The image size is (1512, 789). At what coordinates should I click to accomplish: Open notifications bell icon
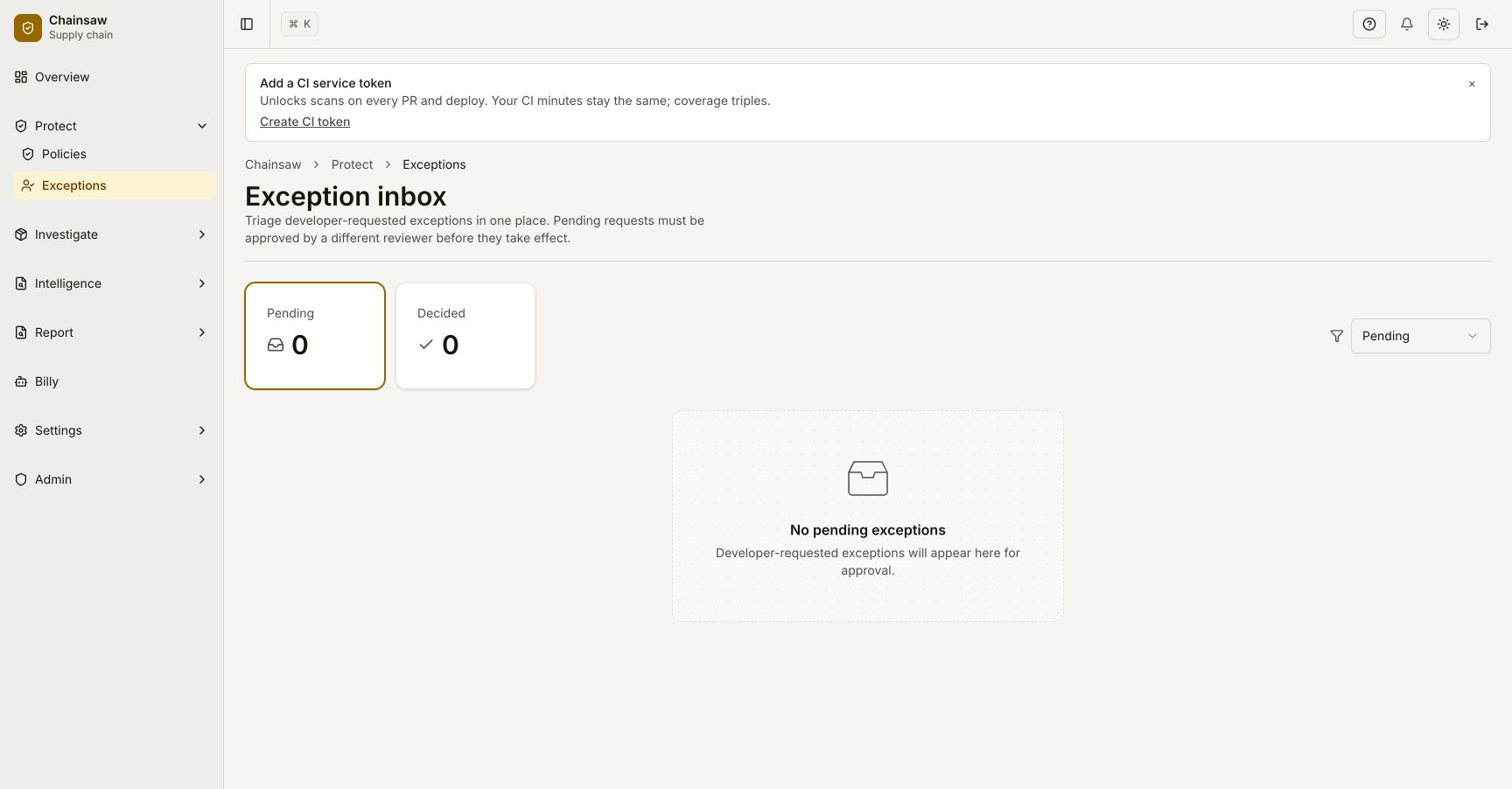[1407, 24]
